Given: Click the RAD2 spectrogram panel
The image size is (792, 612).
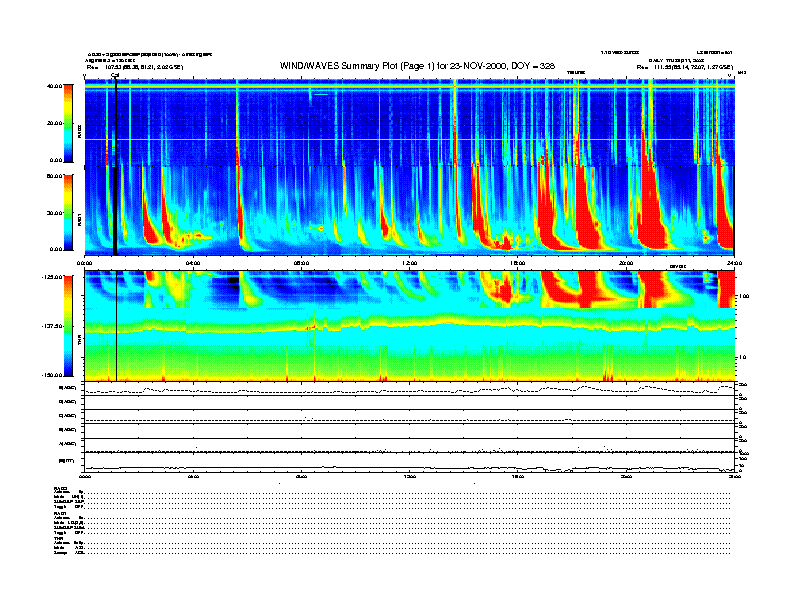Looking at the screenshot, I should point(409,122).
